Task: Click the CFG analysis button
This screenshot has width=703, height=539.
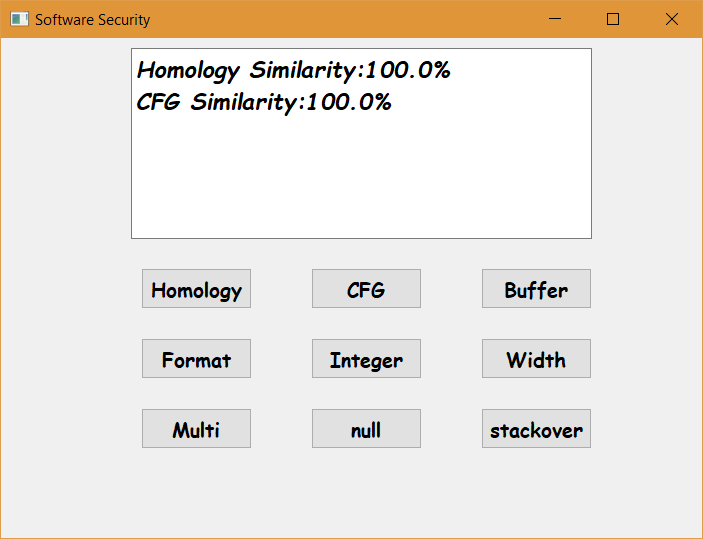Action: point(366,289)
